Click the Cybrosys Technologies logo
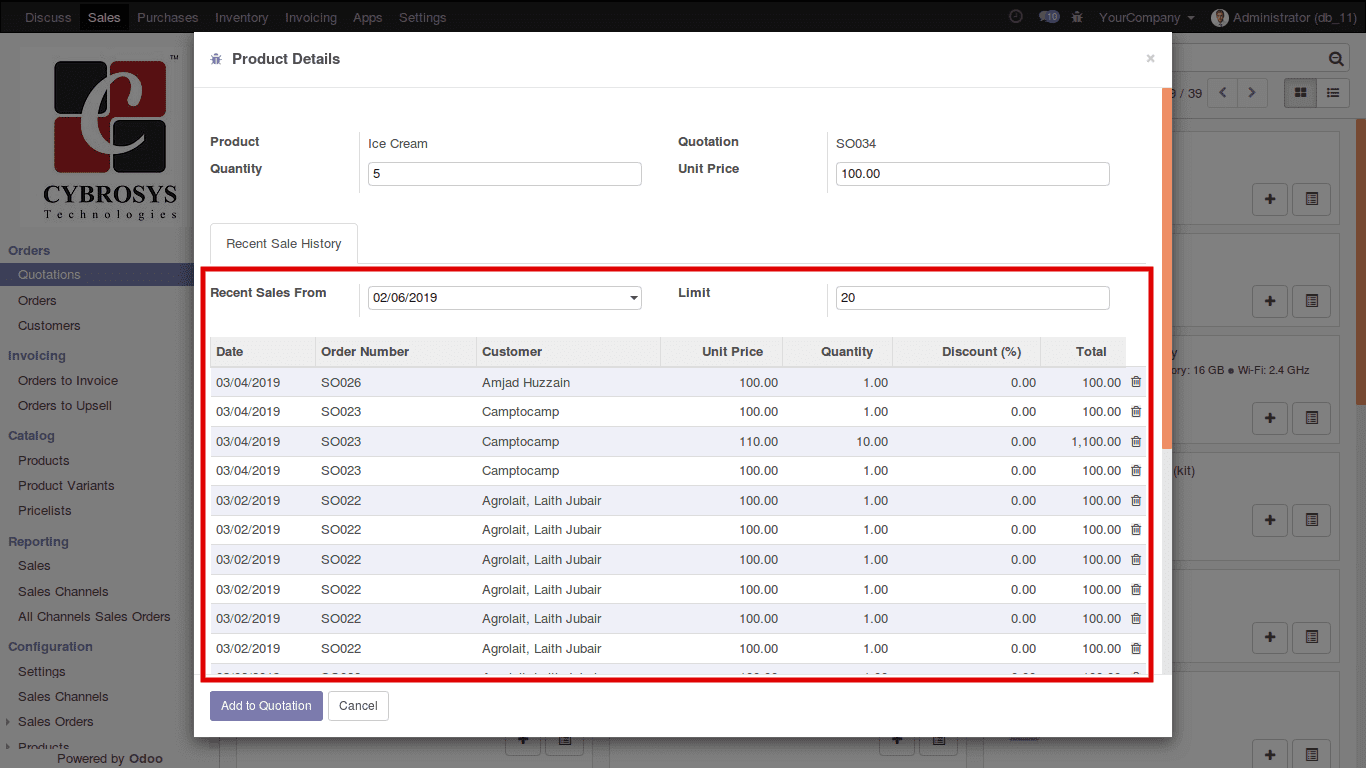This screenshot has height=768, width=1366. click(110, 137)
